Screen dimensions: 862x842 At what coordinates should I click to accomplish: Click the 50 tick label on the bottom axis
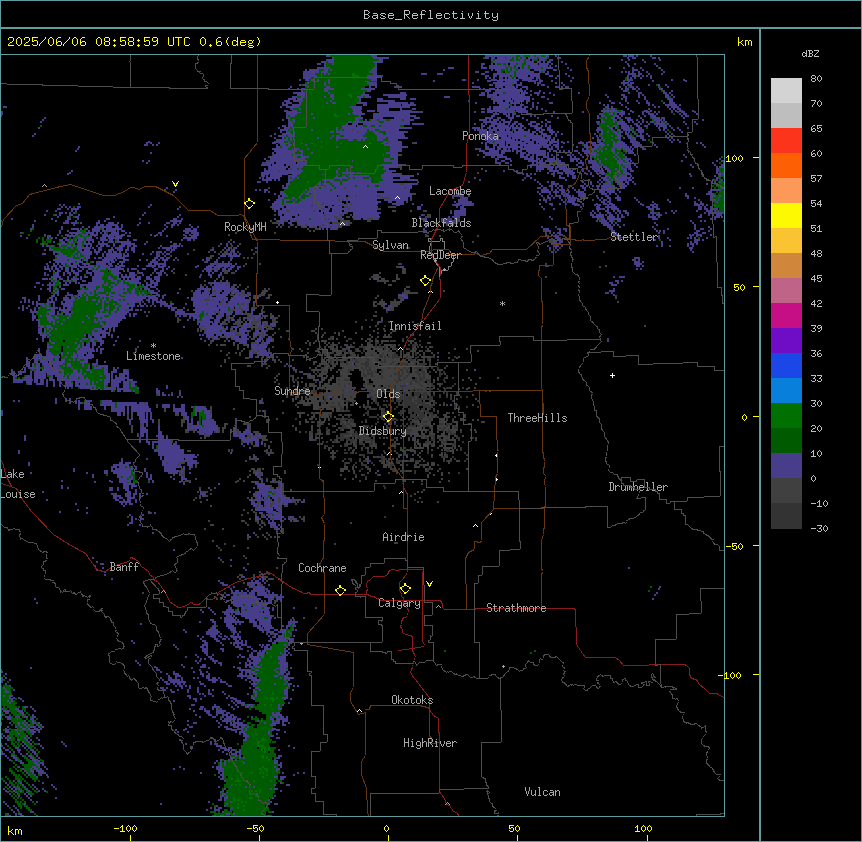coord(514,828)
